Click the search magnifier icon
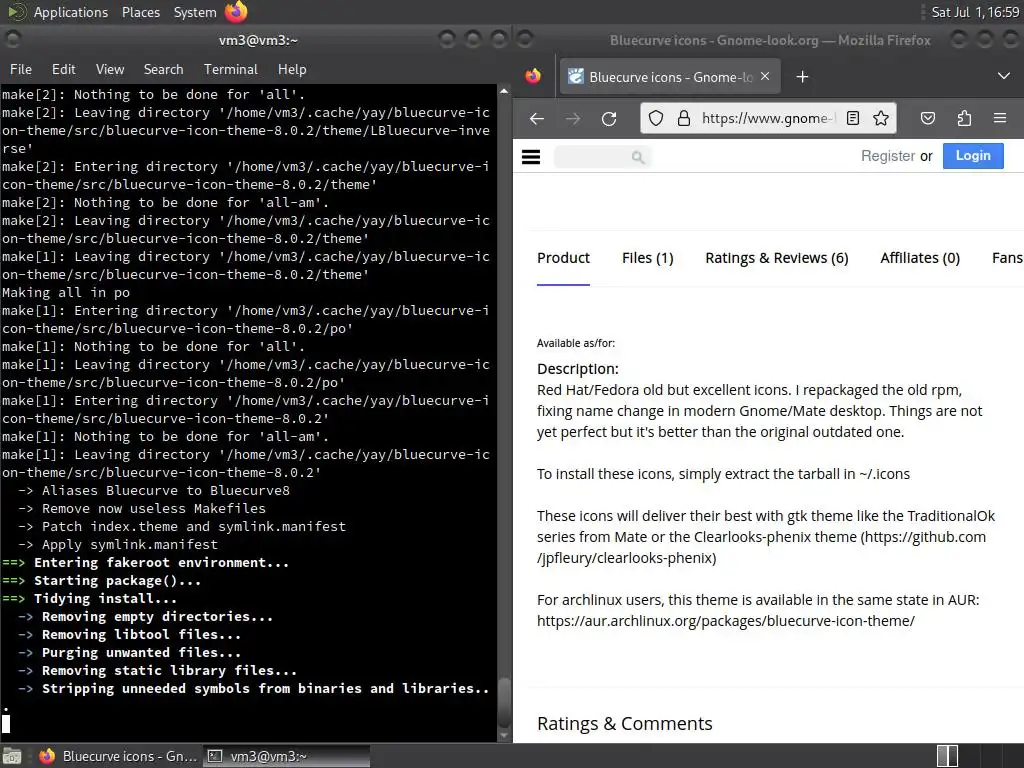Image resolution: width=1024 pixels, height=768 pixels. 638,157
